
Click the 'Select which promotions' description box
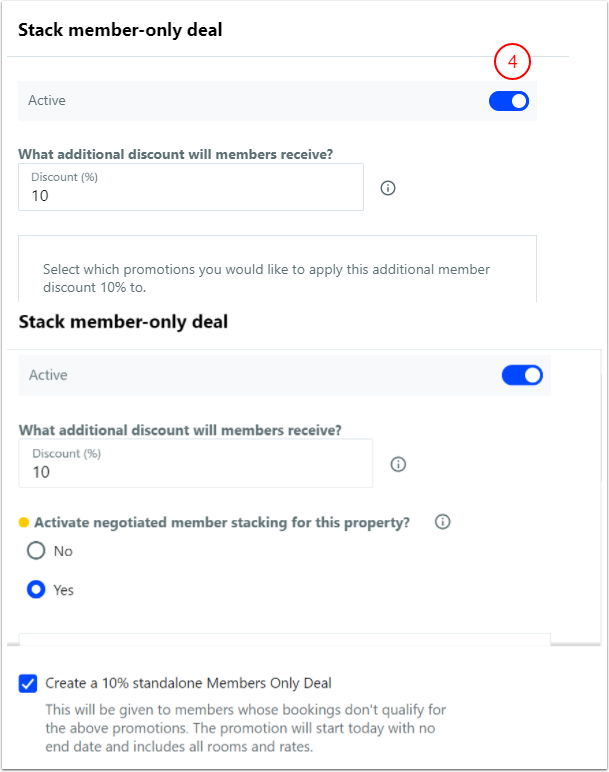pyautogui.click(x=277, y=277)
